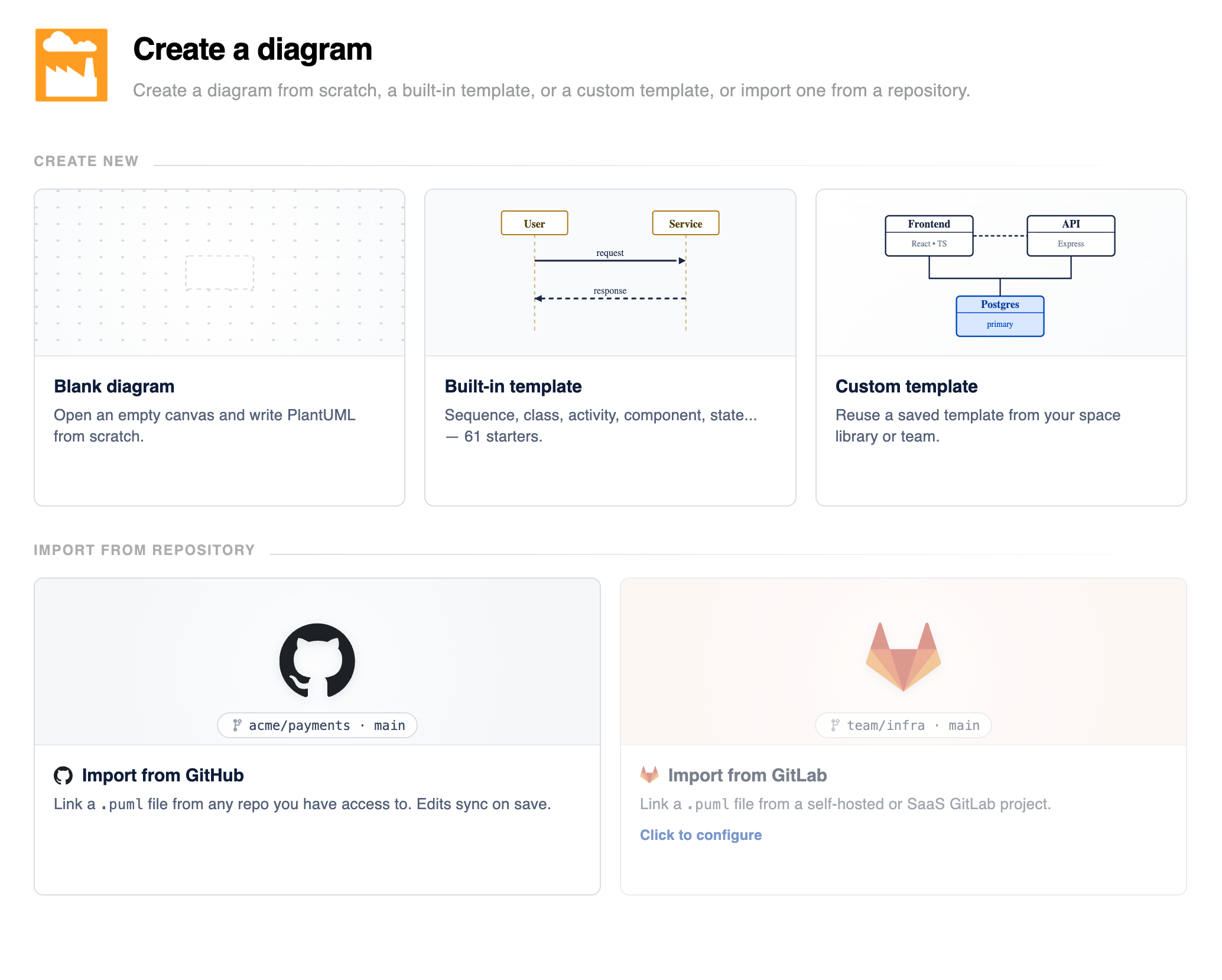Click the 'Create a diagram' page title

[253, 49]
